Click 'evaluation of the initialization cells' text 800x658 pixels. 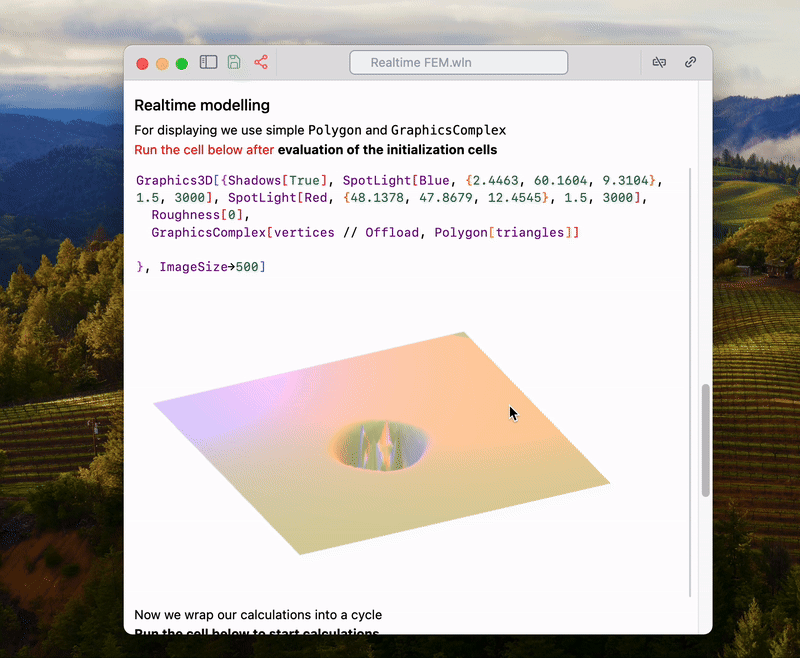coord(387,150)
